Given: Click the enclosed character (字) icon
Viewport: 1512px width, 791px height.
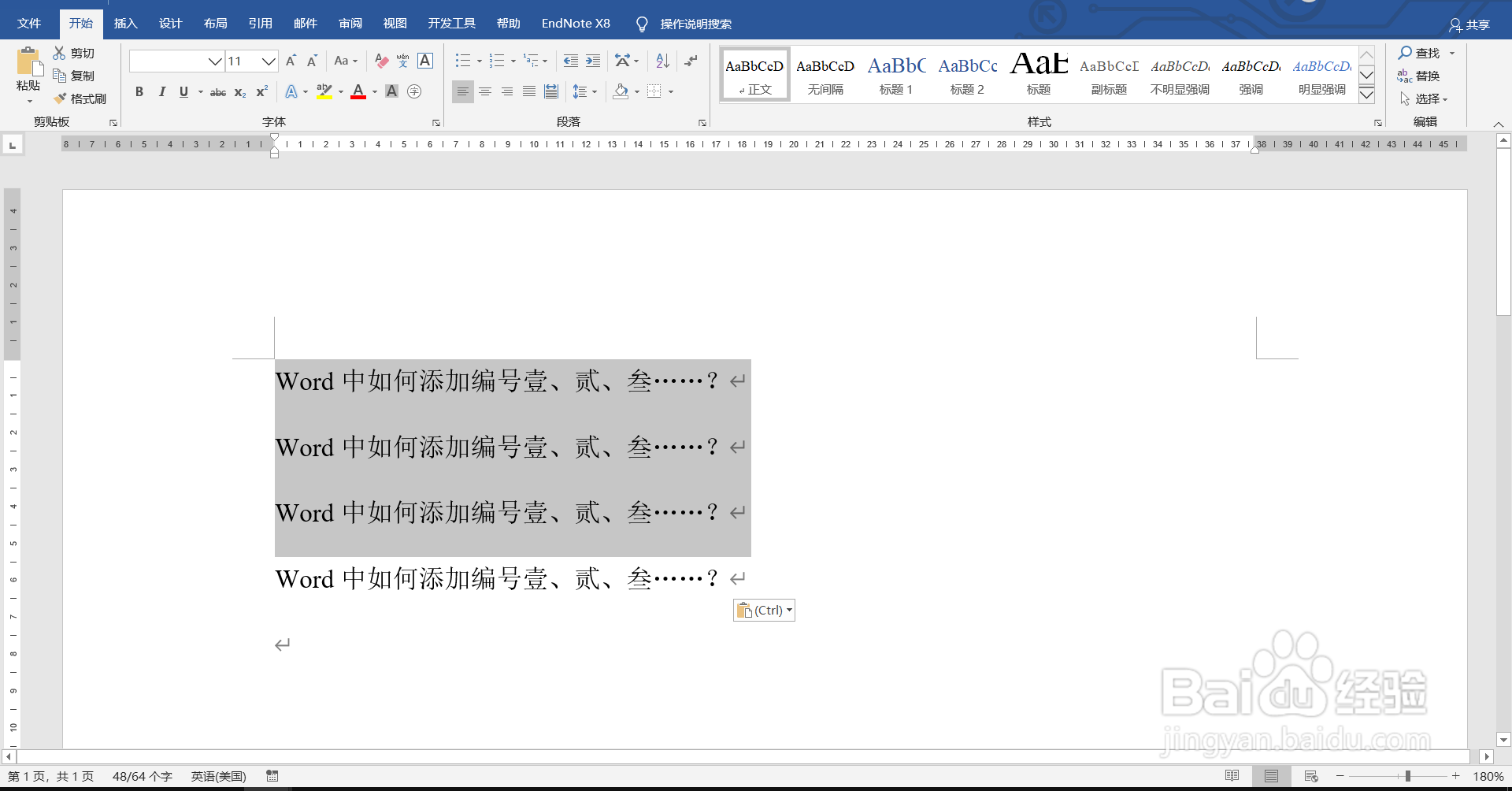Looking at the screenshot, I should click(414, 91).
